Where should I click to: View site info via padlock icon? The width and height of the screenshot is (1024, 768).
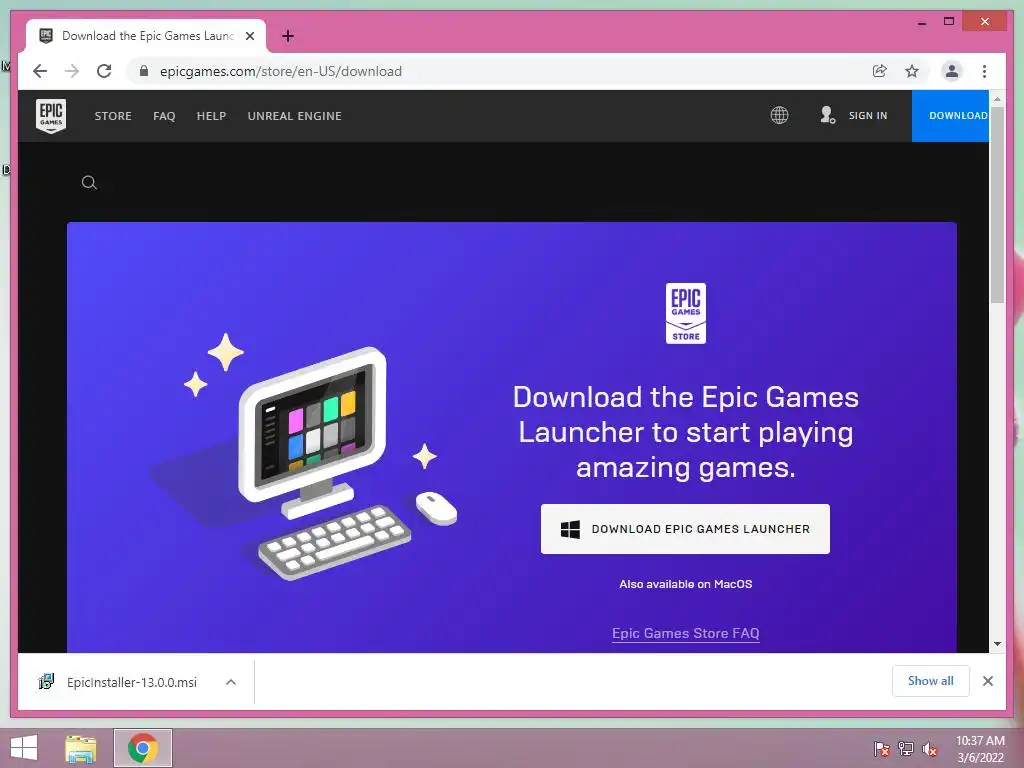(x=144, y=71)
